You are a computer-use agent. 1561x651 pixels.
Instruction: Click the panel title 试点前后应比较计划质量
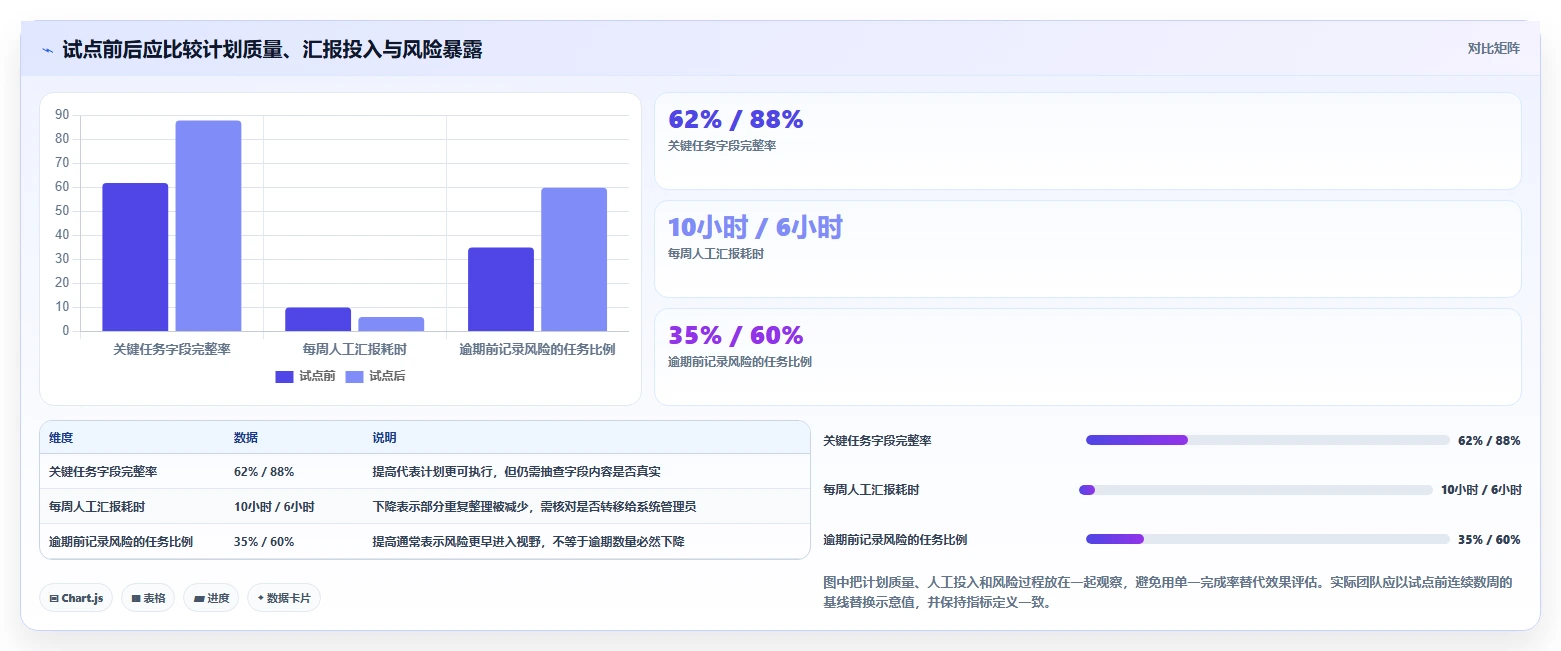(272, 50)
